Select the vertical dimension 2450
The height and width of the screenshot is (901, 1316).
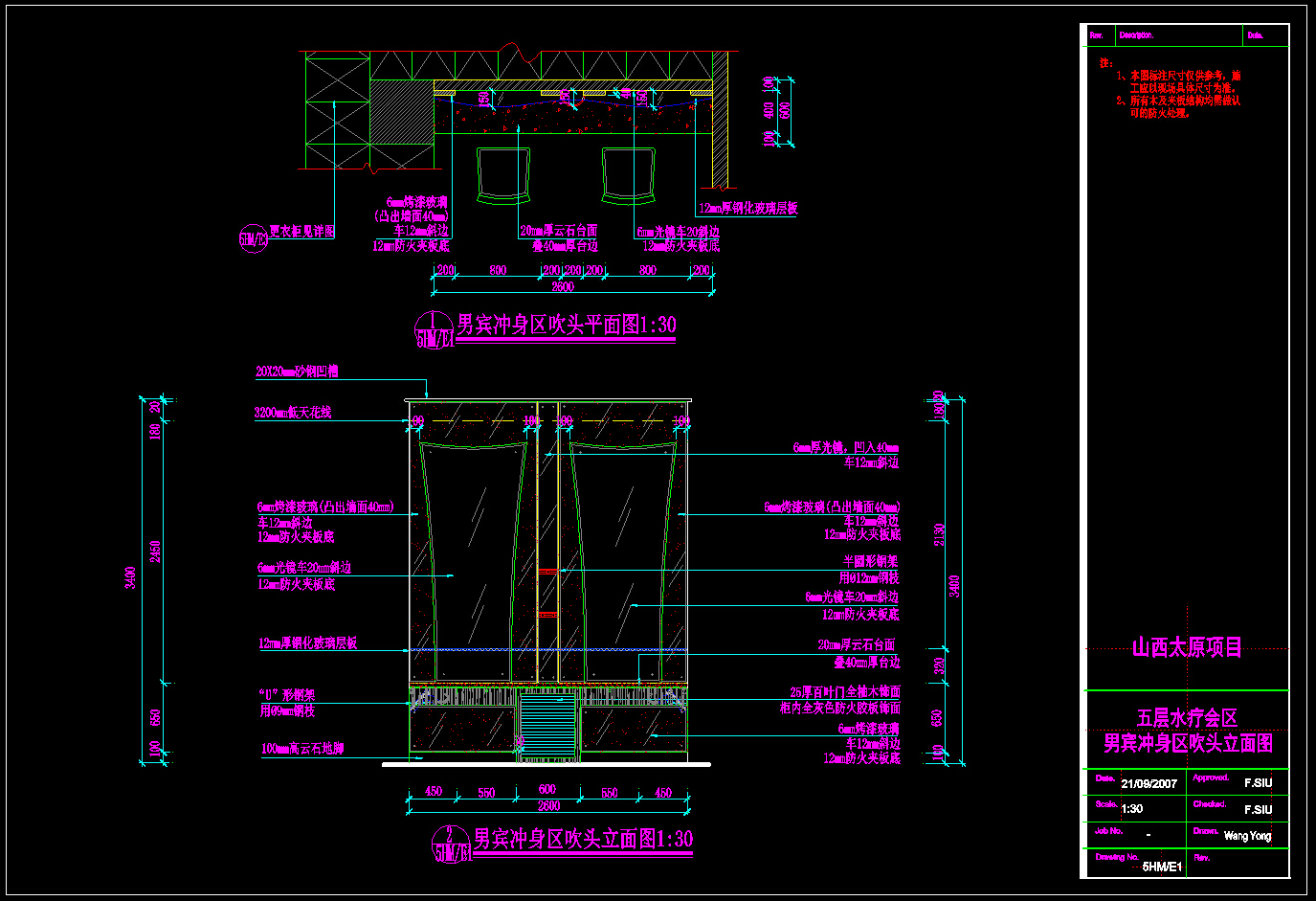[156, 552]
